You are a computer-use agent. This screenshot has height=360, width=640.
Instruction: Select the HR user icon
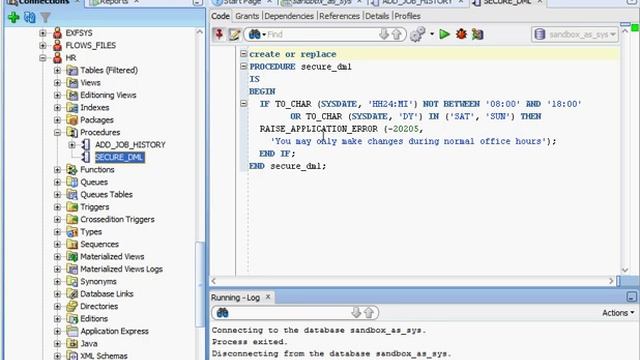[x=58, y=58]
